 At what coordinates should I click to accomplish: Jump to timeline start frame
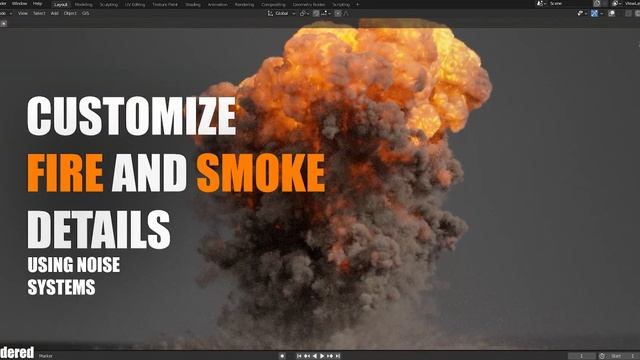point(299,356)
